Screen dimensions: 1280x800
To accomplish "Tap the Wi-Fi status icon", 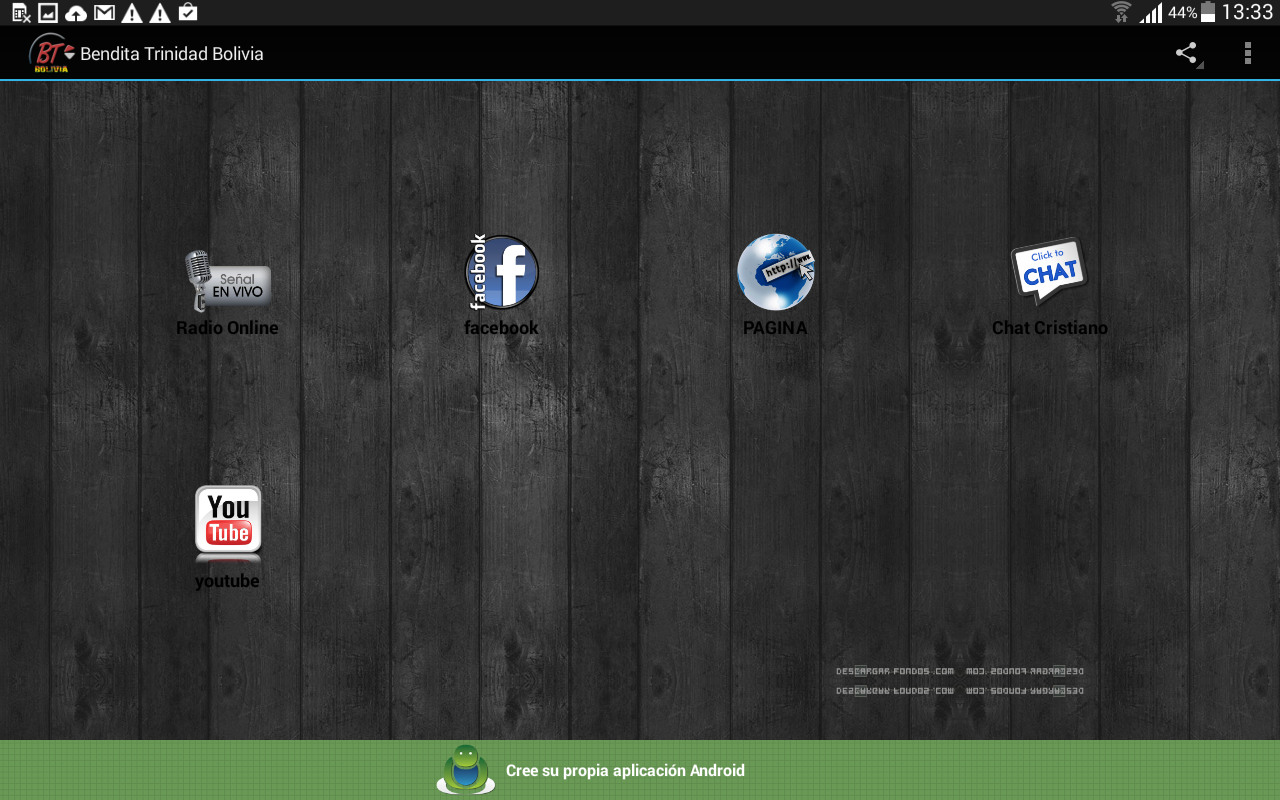I will coord(1122,12).
